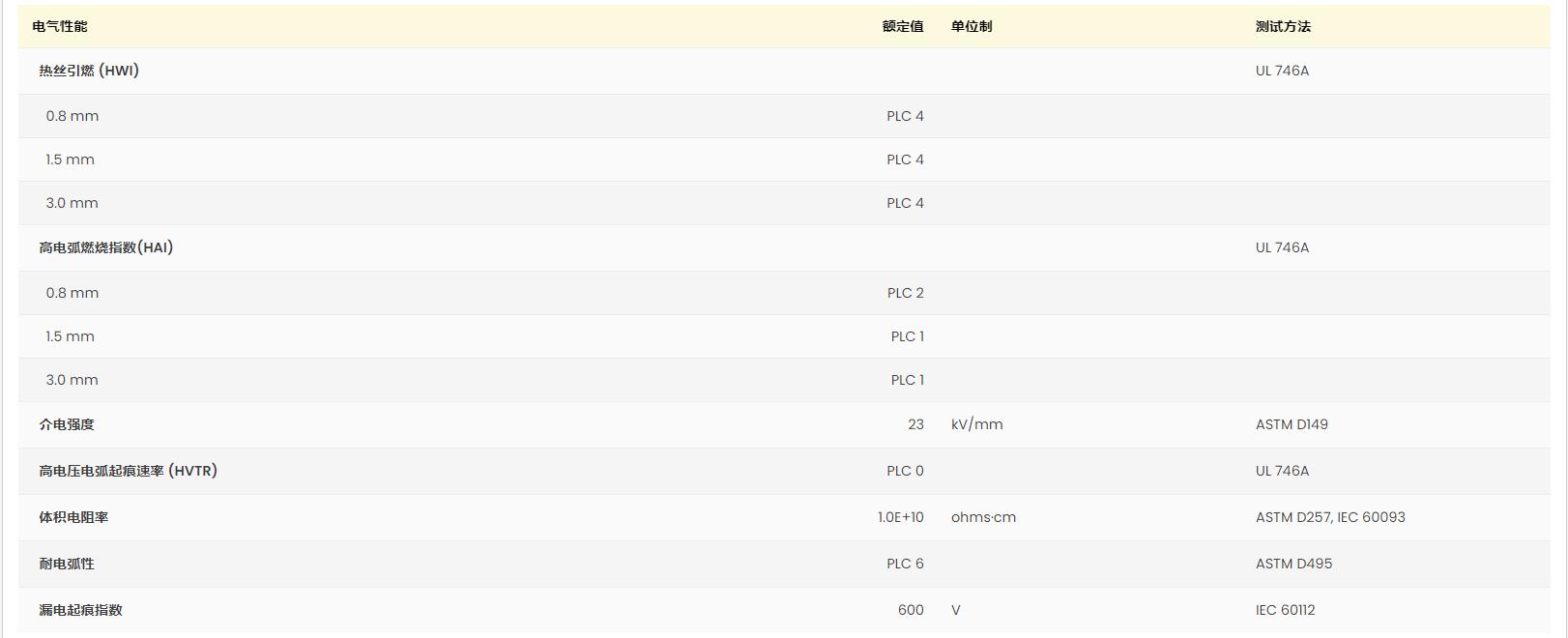Click the 额定值 column header
Viewport: 1568px width, 638px height.
(902, 27)
